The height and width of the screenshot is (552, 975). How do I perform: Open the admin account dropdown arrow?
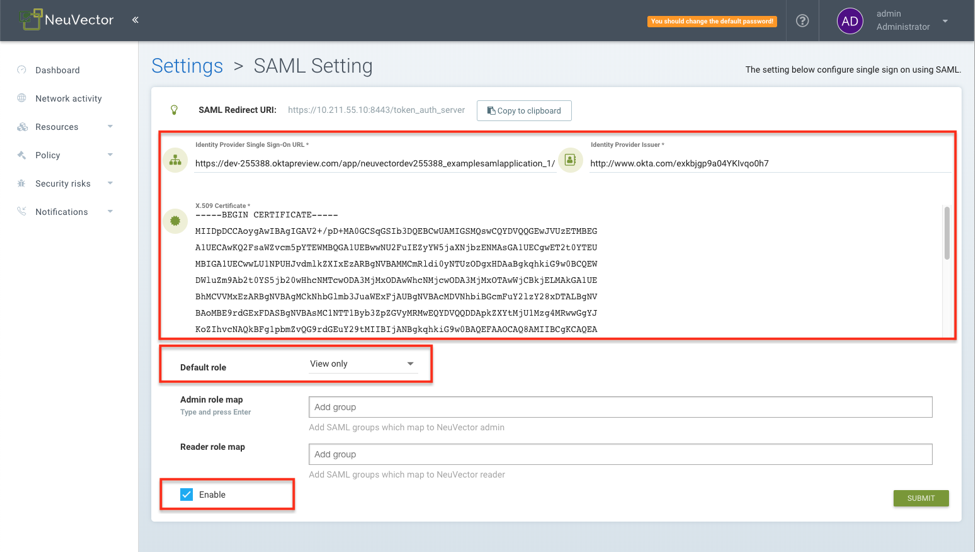point(945,21)
